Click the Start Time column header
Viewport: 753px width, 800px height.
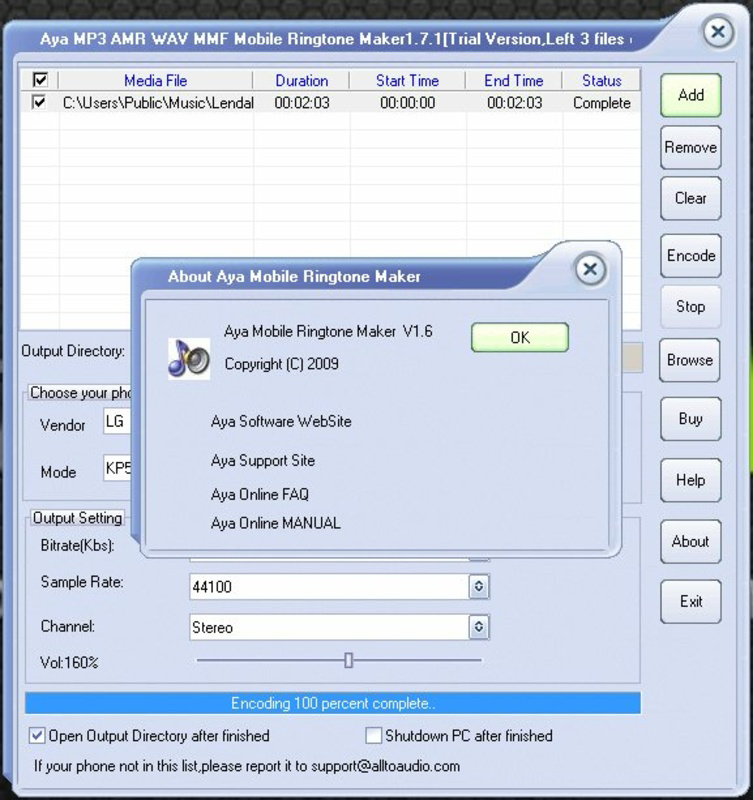pos(407,81)
